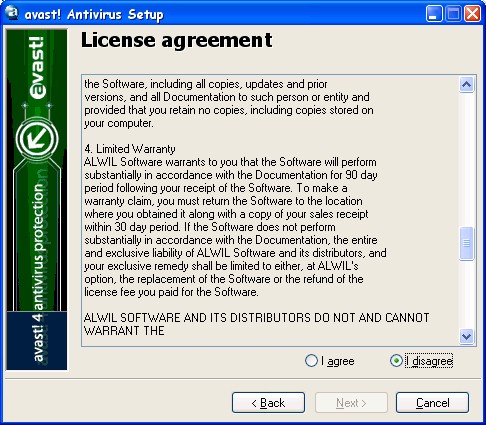Image resolution: width=486 pixels, height=425 pixels.
Task: Abort installation with the Cancel button
Action: [432, 403]
